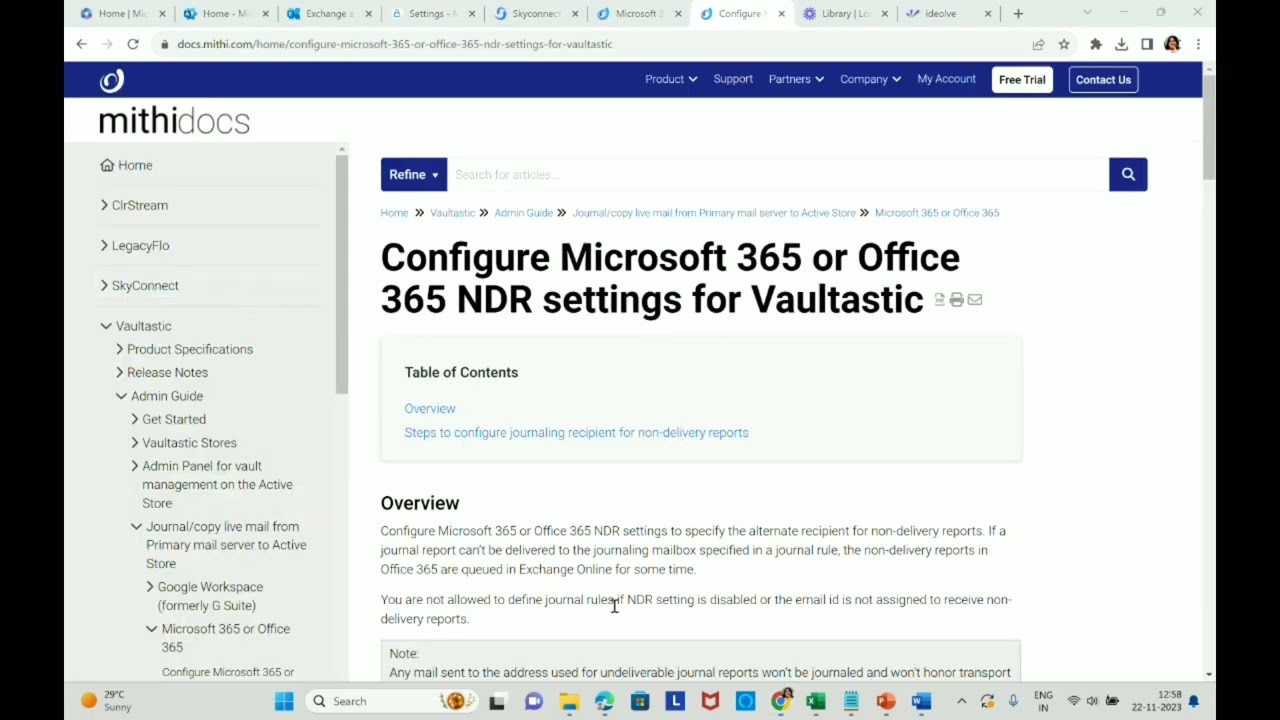This screenshot has width=1280, height=720.
Task: Switch to the Skyconnect browser tab
Action: 536,14
